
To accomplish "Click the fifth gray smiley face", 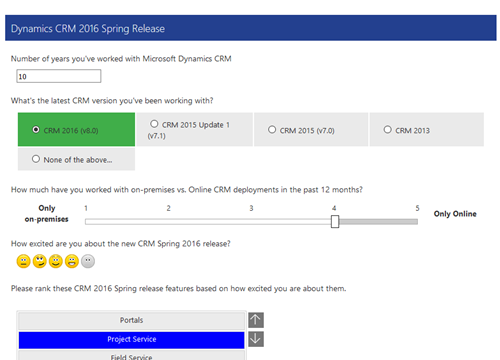I will click(88, 261).
